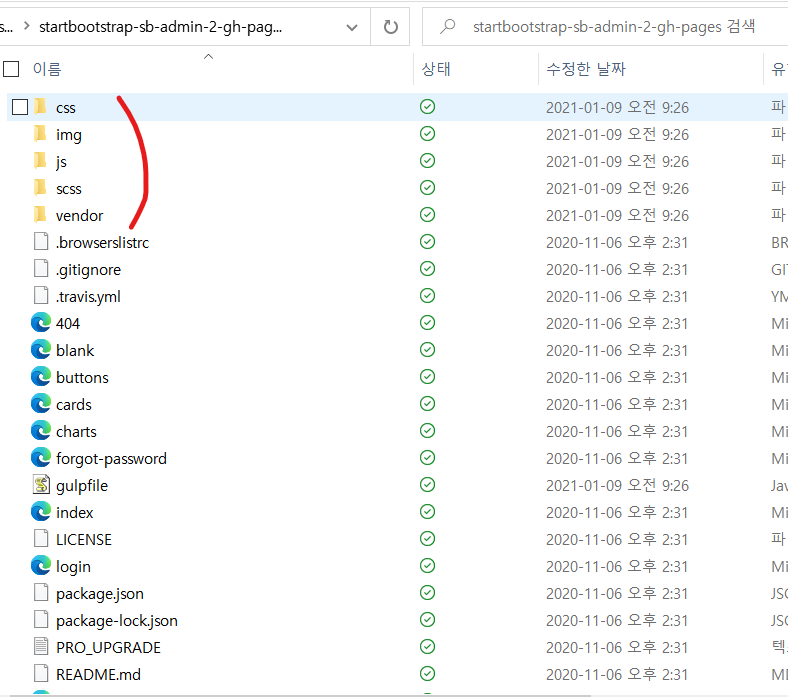The height and width of the screenshot is (697, 788).
Task: Click the LICENSE file icon
Action: (x=41, y=539)
